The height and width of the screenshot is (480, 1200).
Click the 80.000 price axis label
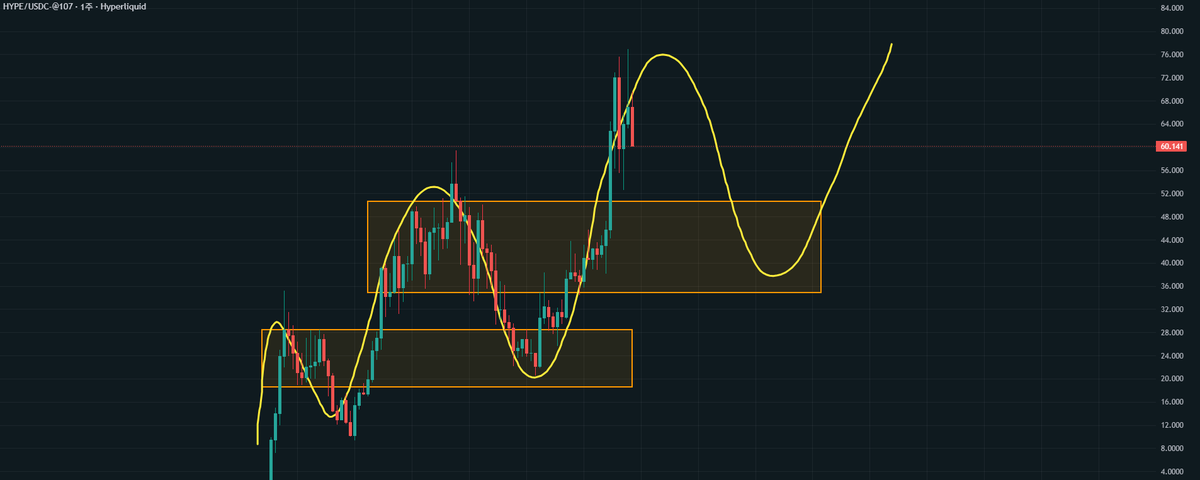1172,31
